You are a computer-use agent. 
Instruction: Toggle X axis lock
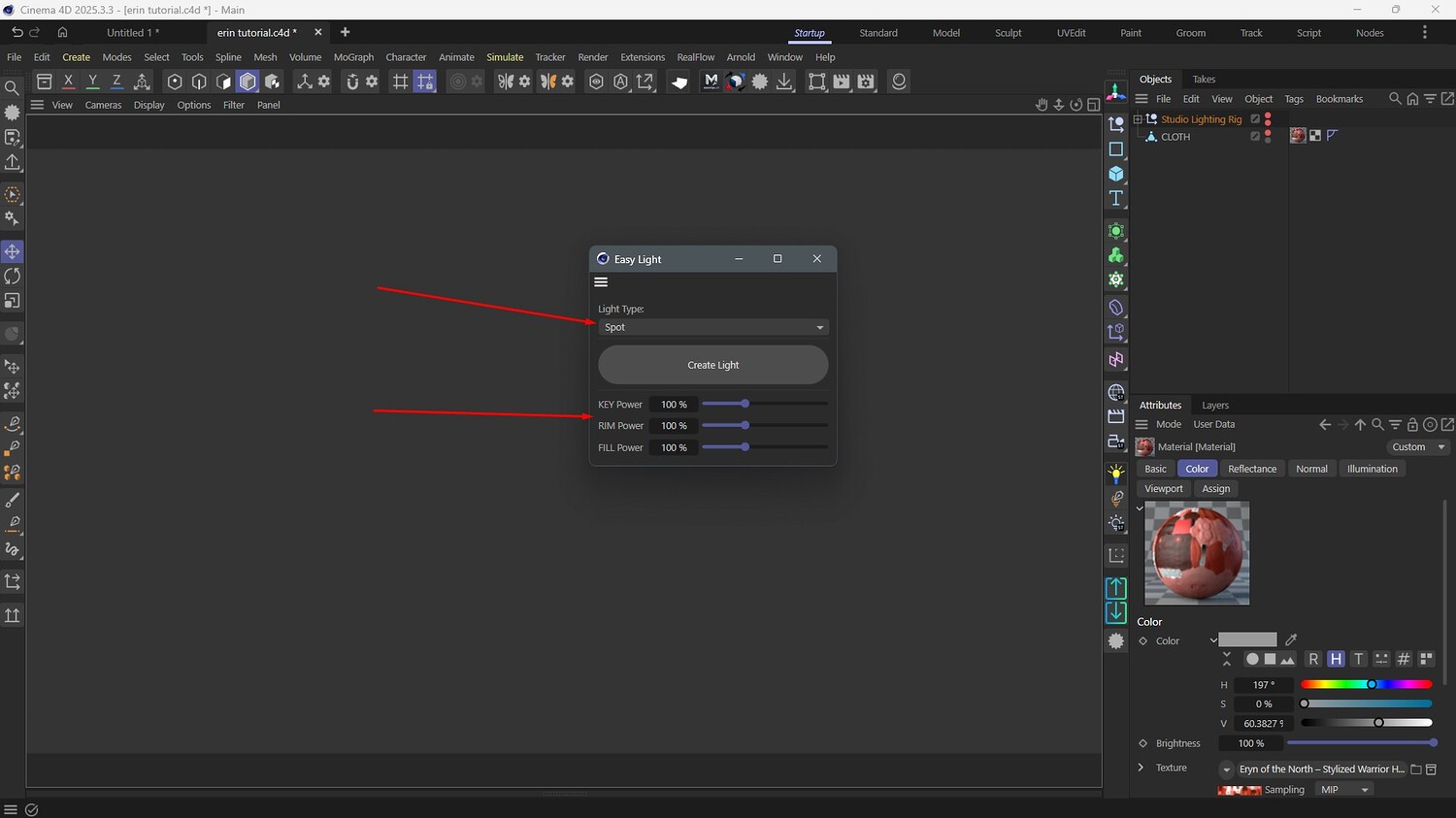(x=68, y=82)
